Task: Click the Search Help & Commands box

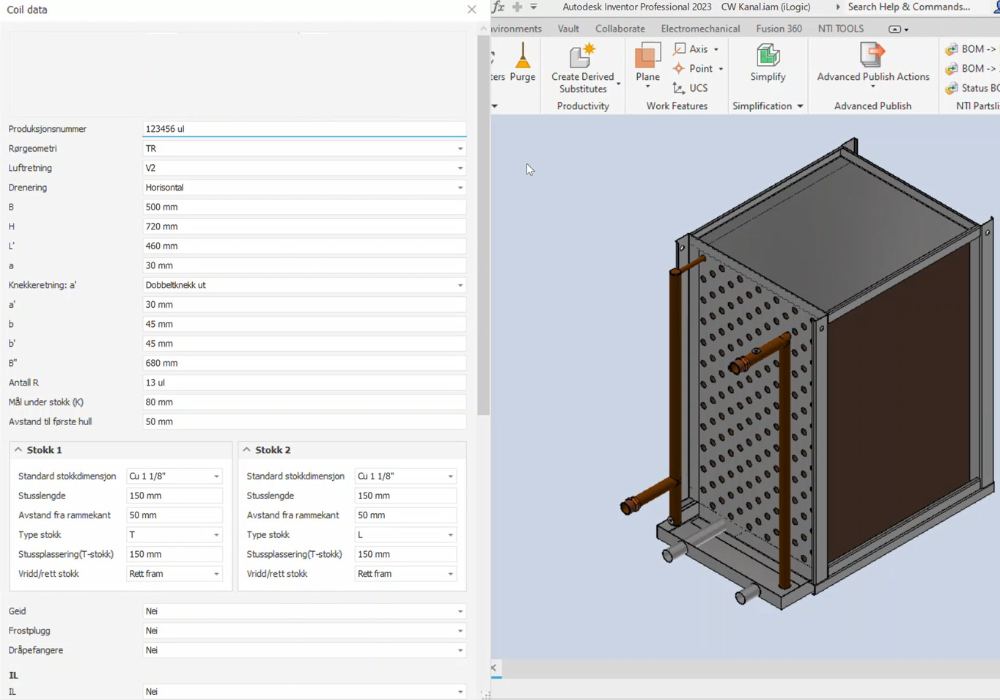Action: [908, 7]
